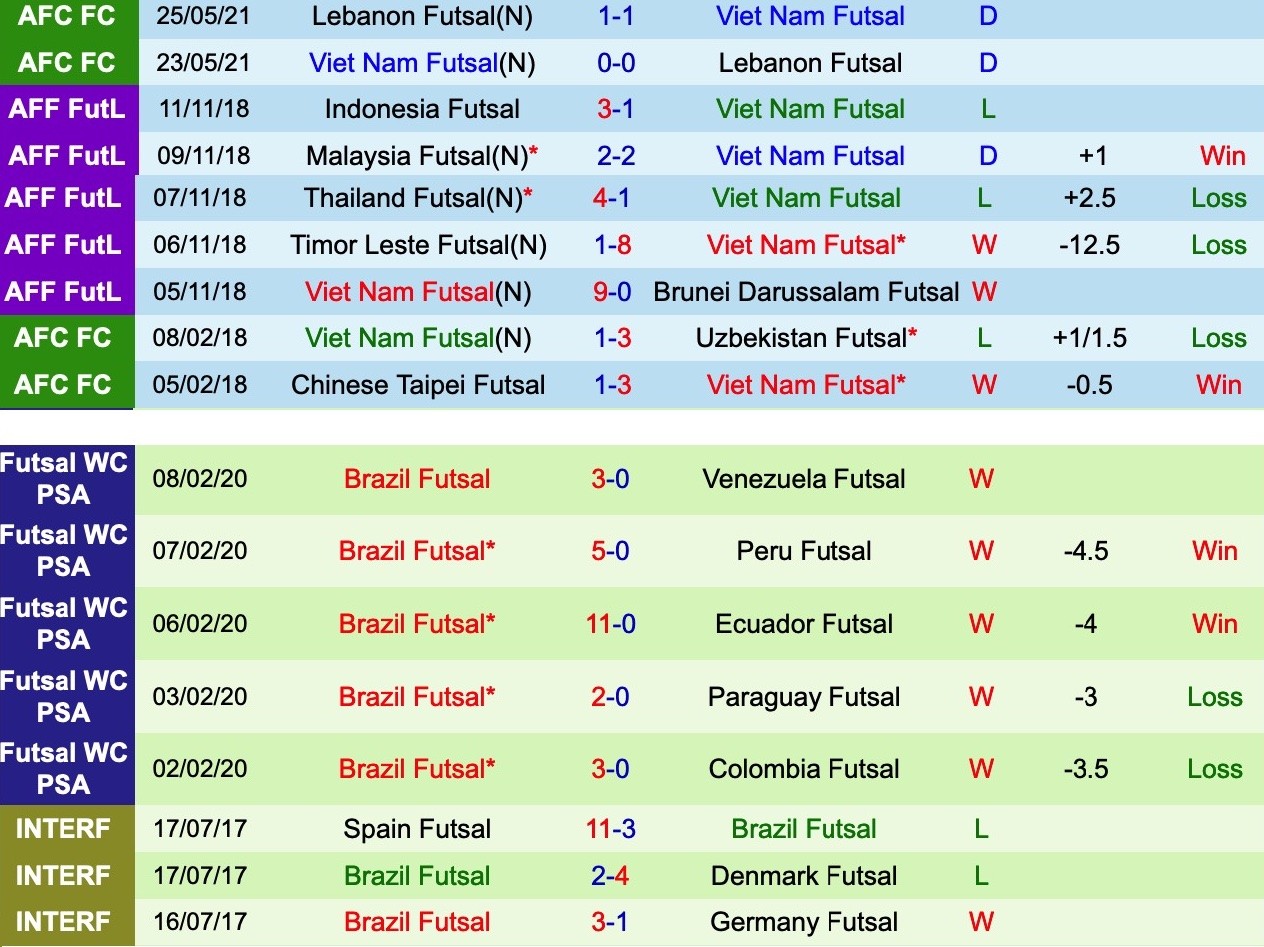This screenshot has height=947, width=1264.
Task: Open the Futsal WC PSA label dated 08/02/20
Action: click(x=67, y=479)
